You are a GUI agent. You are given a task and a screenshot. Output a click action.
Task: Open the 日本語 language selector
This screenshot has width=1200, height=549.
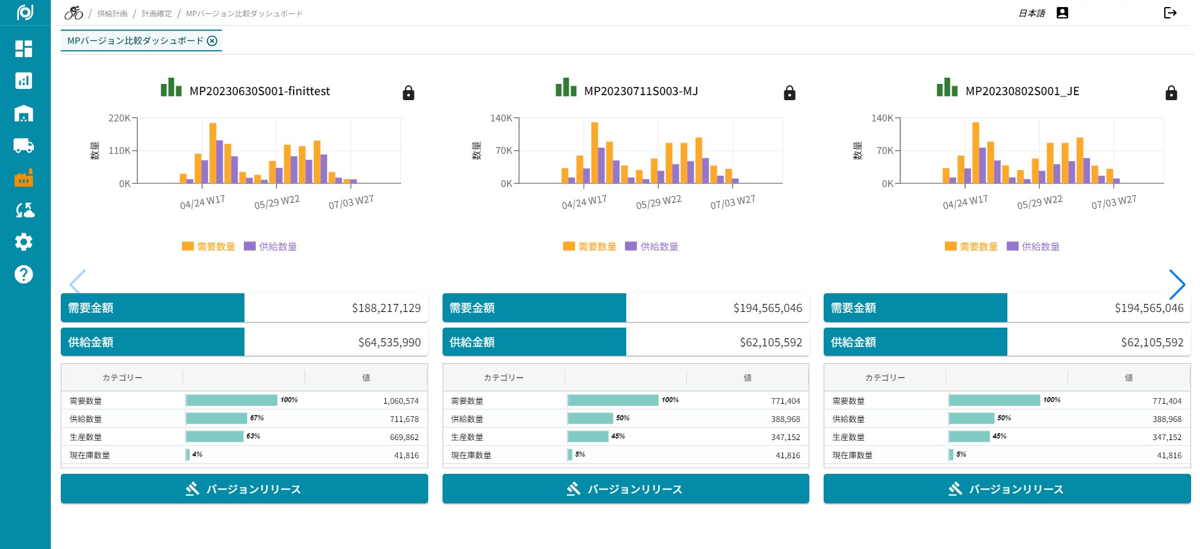(1031, 13)
